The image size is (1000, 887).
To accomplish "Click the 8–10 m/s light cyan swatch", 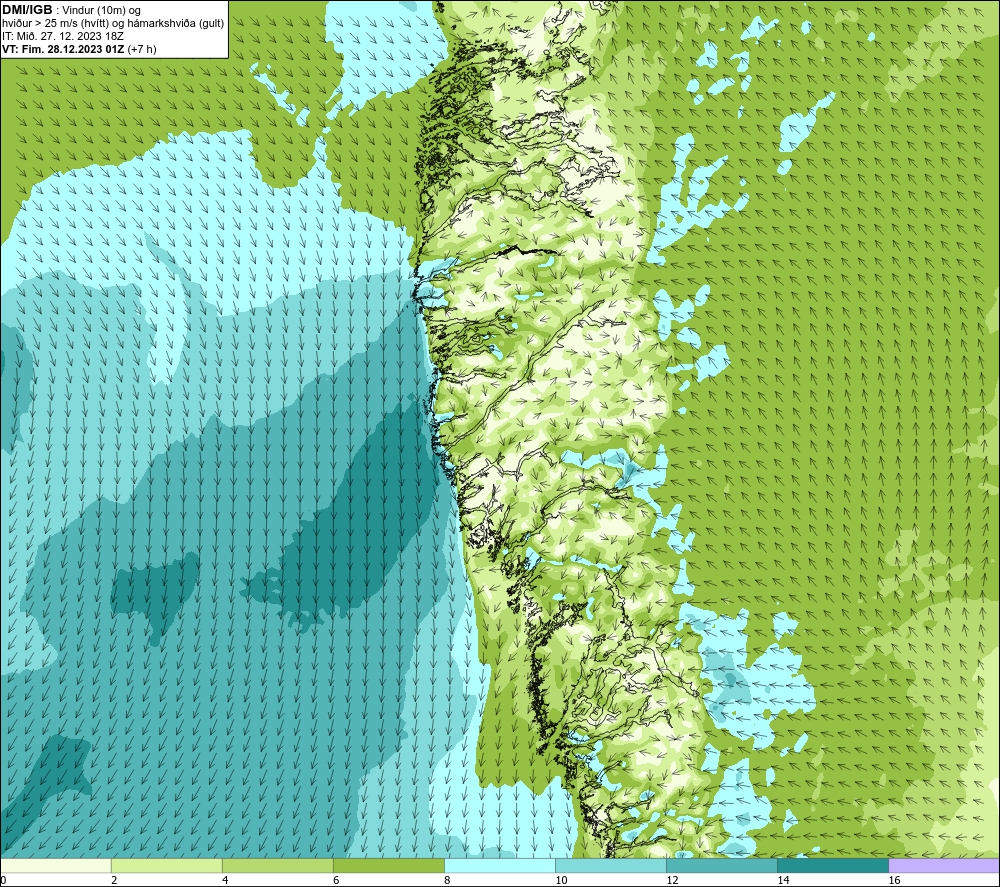I will coord(500,866).
